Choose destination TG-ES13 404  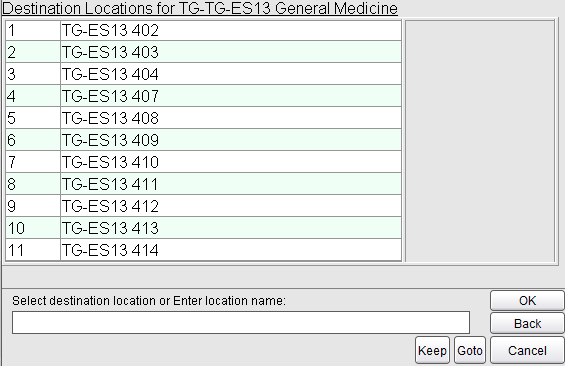point(204,74)
